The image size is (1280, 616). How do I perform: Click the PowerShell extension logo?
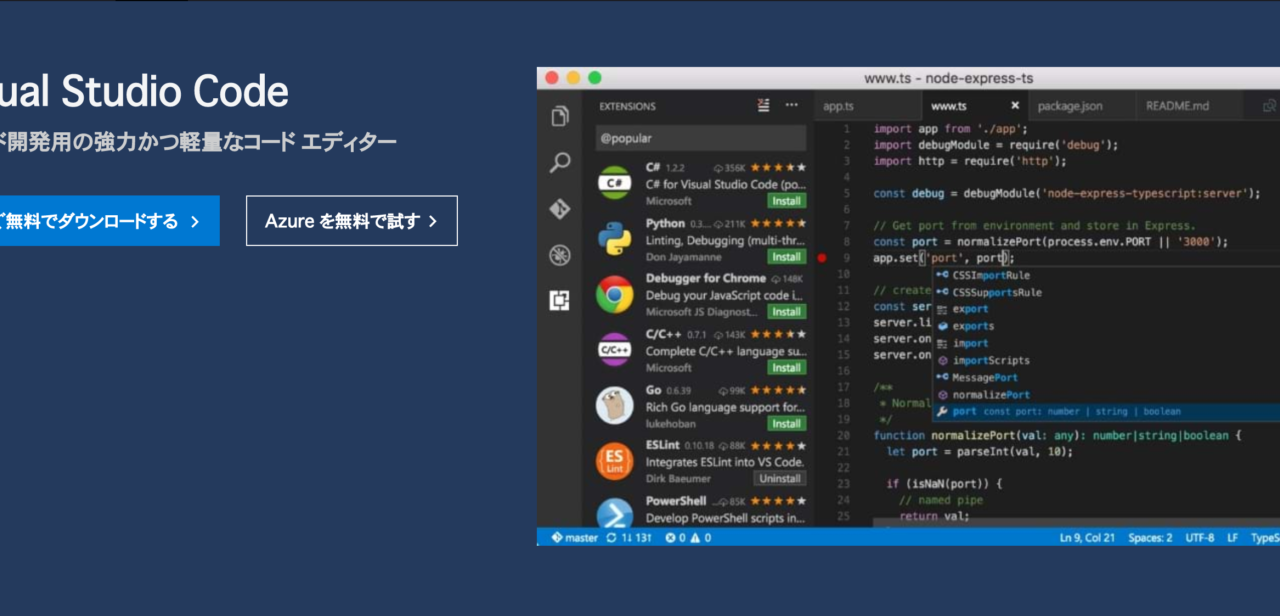(614, 514)
